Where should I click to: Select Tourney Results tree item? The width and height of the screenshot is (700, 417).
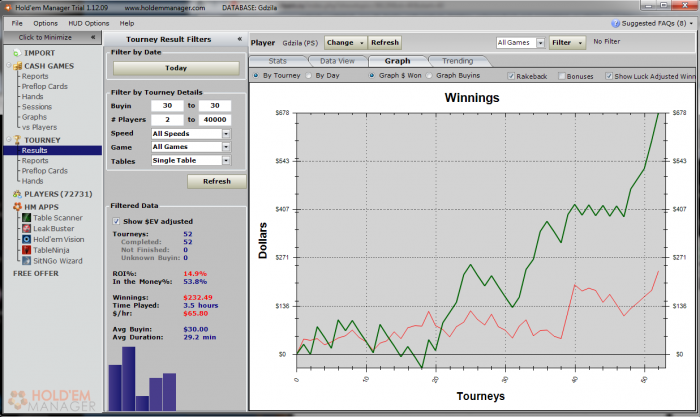53,150
